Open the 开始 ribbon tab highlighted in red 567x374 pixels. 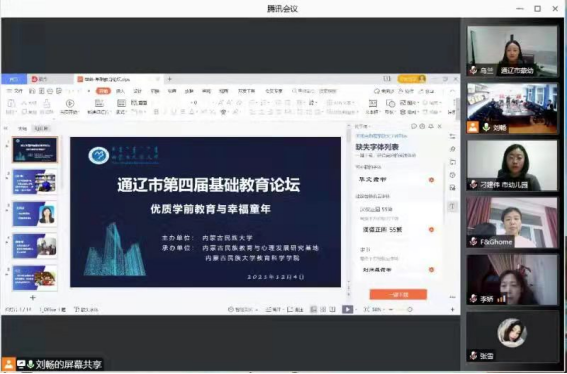point(103,91)
